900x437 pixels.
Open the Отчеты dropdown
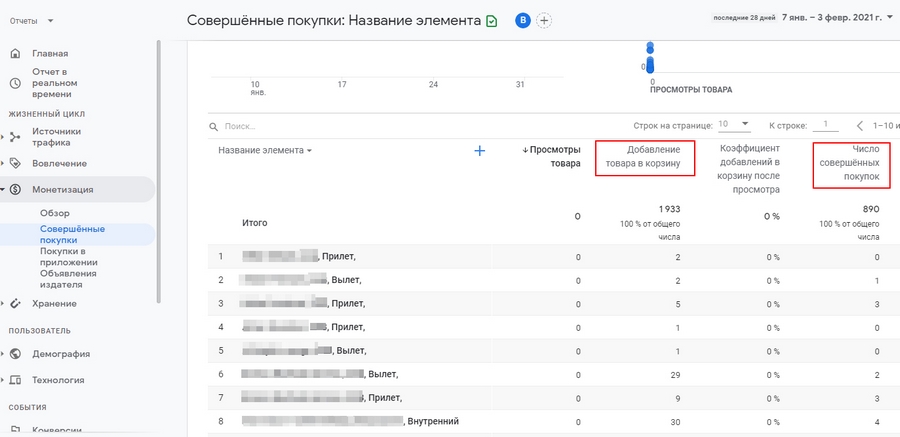32,21
